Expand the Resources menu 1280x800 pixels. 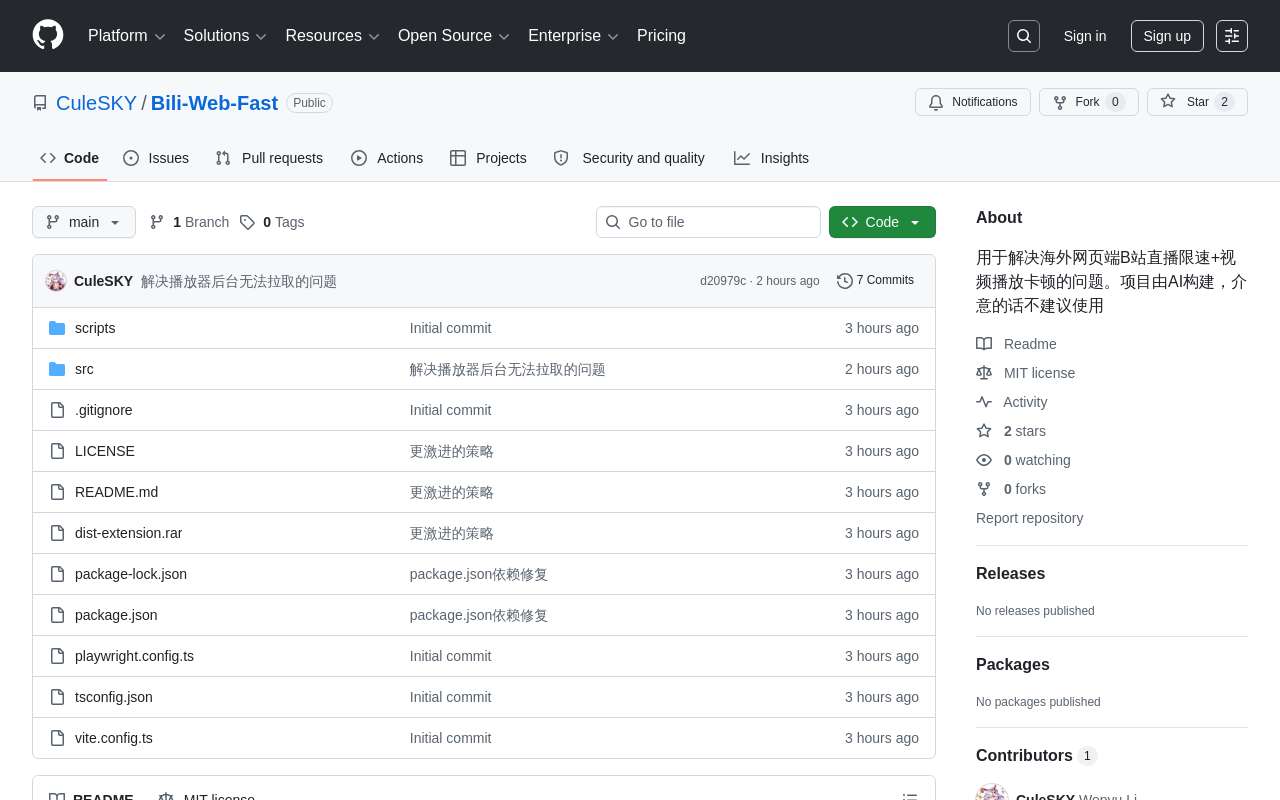click(x=332, y=36)
